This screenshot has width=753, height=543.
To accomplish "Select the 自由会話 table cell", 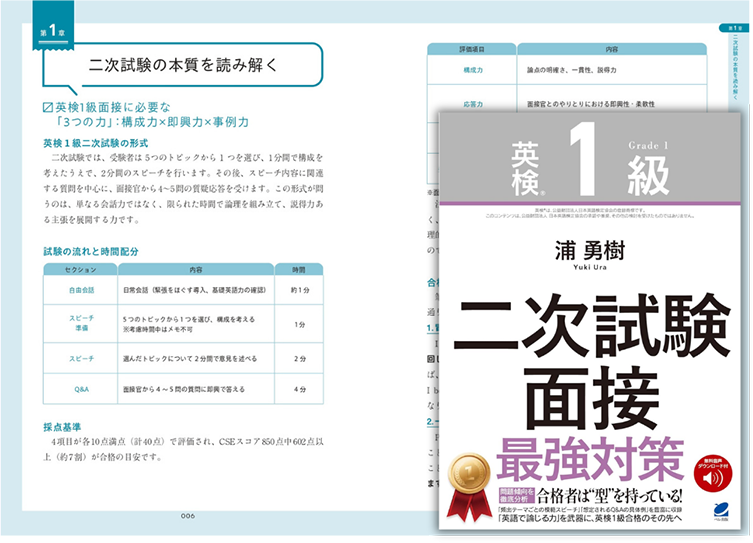I will pos(81,290).
